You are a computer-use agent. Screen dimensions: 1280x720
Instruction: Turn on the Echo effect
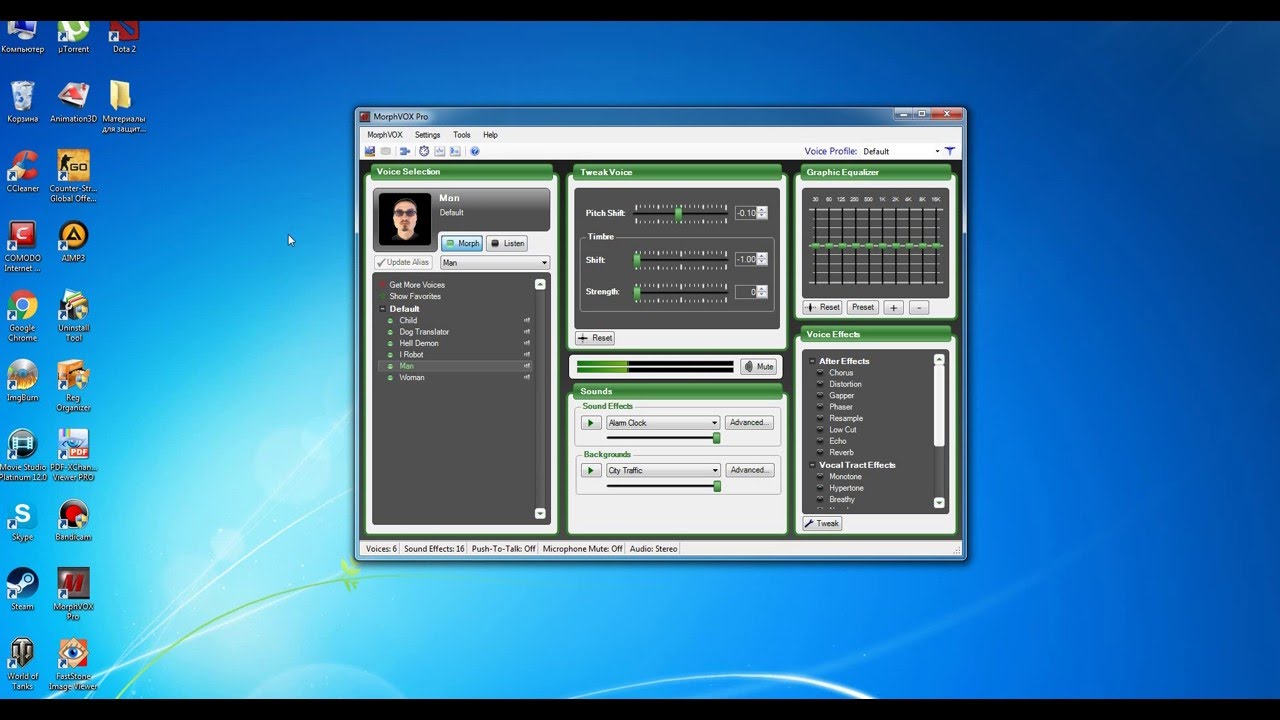[x=837, y=441]
